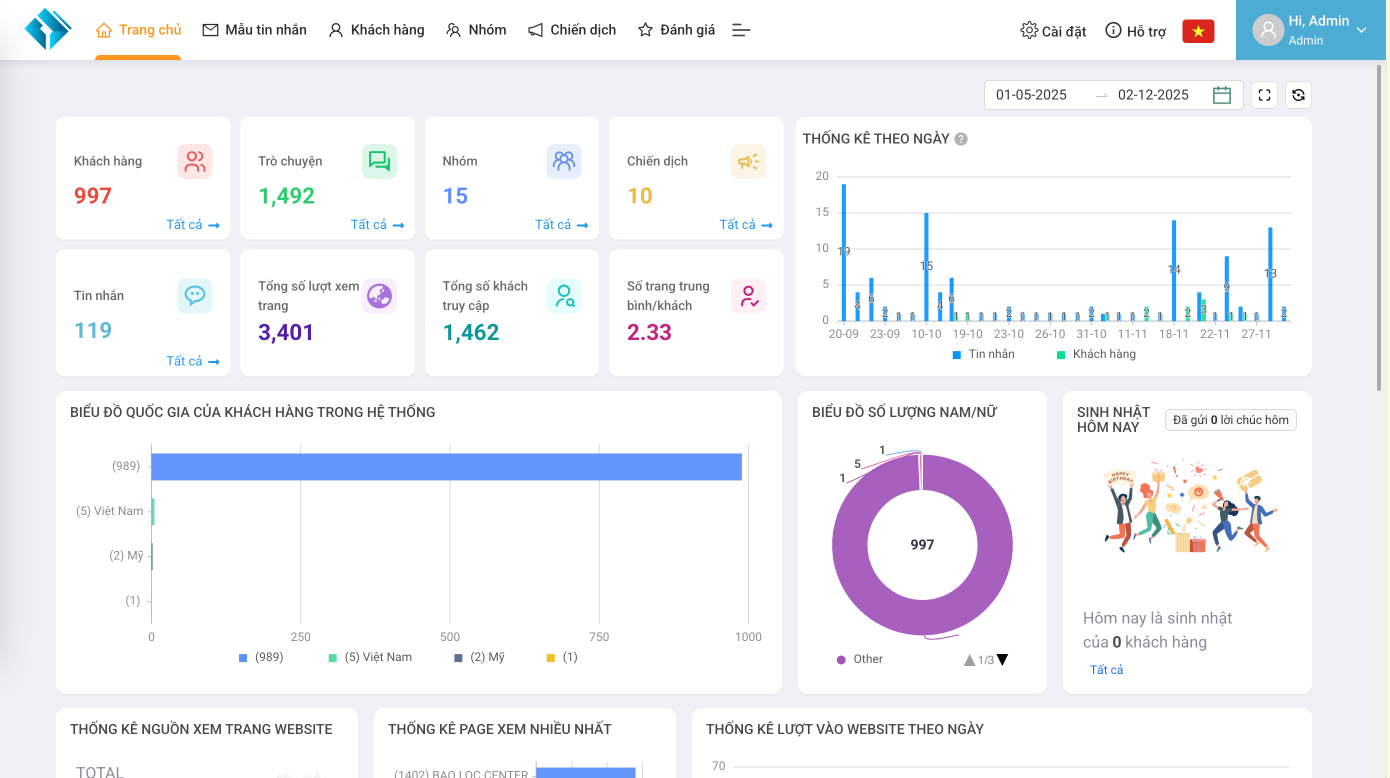This screenshot has height=778, width=1390.
Task: Click the green chat icon on Trò chuyện card
Action: tap(379, 161)
